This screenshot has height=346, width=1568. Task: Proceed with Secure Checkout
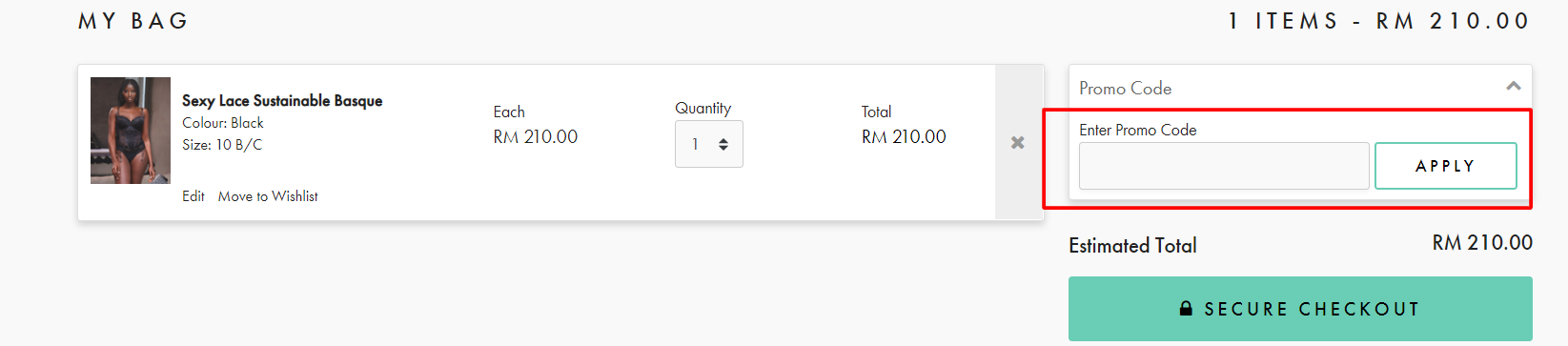[x=1300, y=309]
